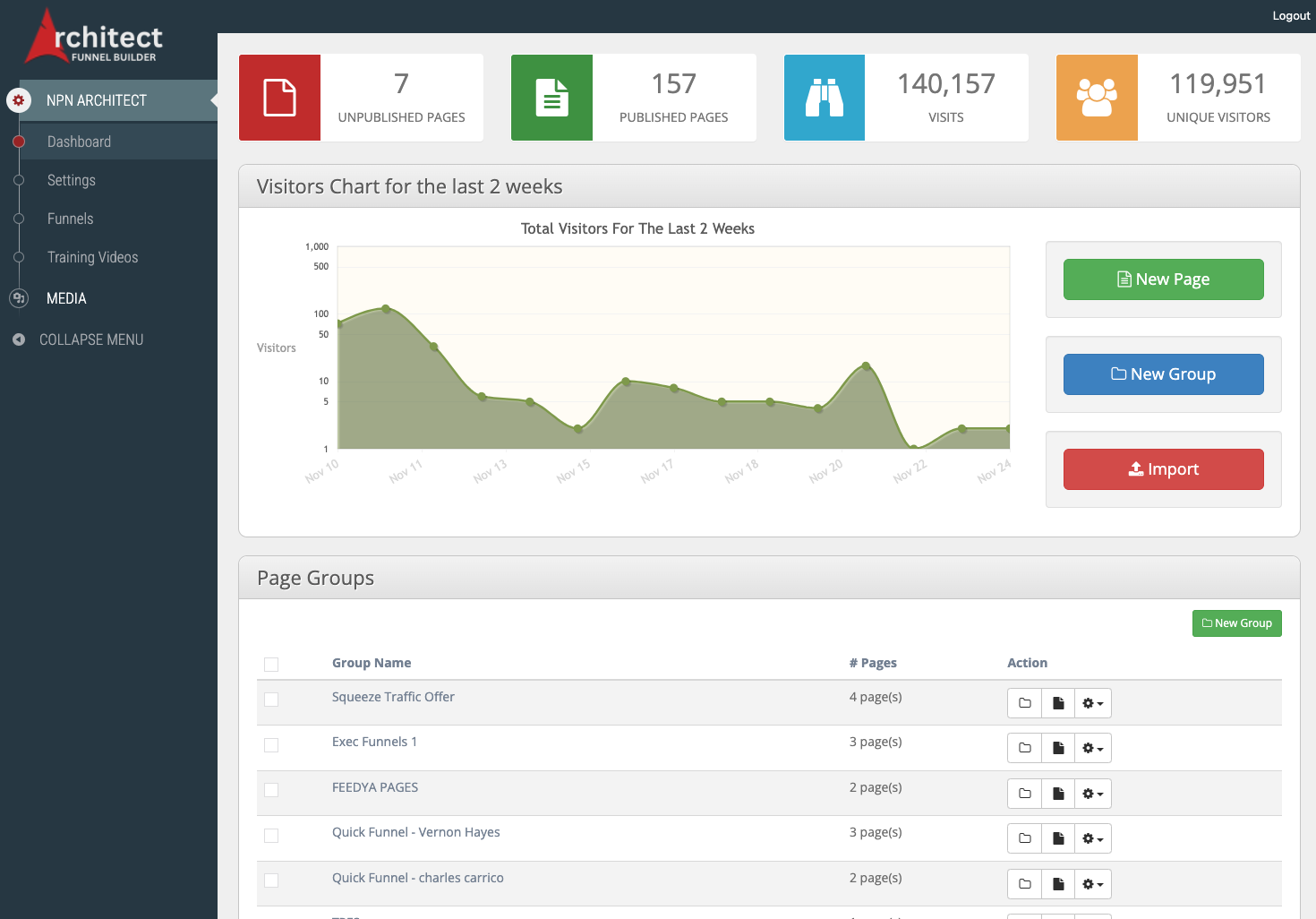
Task: Go to Funnels in the sidebar
Action: coord(70,219)
